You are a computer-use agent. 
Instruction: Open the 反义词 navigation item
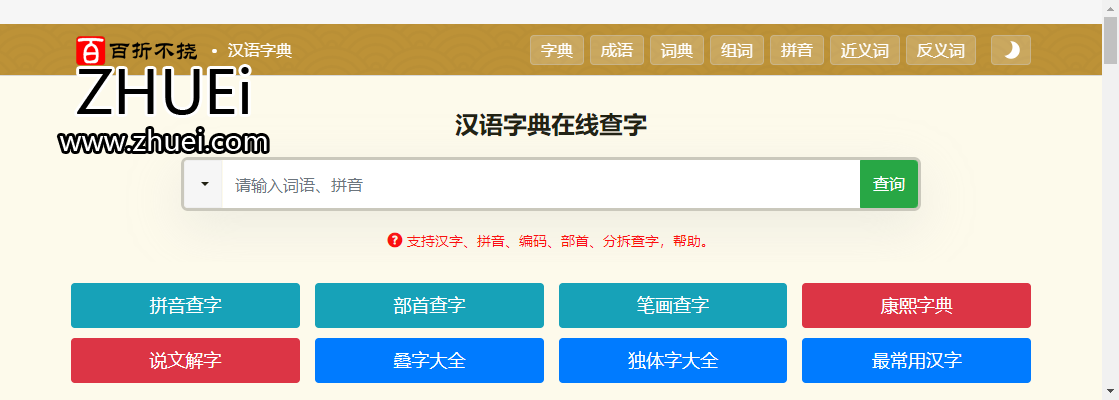941,50
